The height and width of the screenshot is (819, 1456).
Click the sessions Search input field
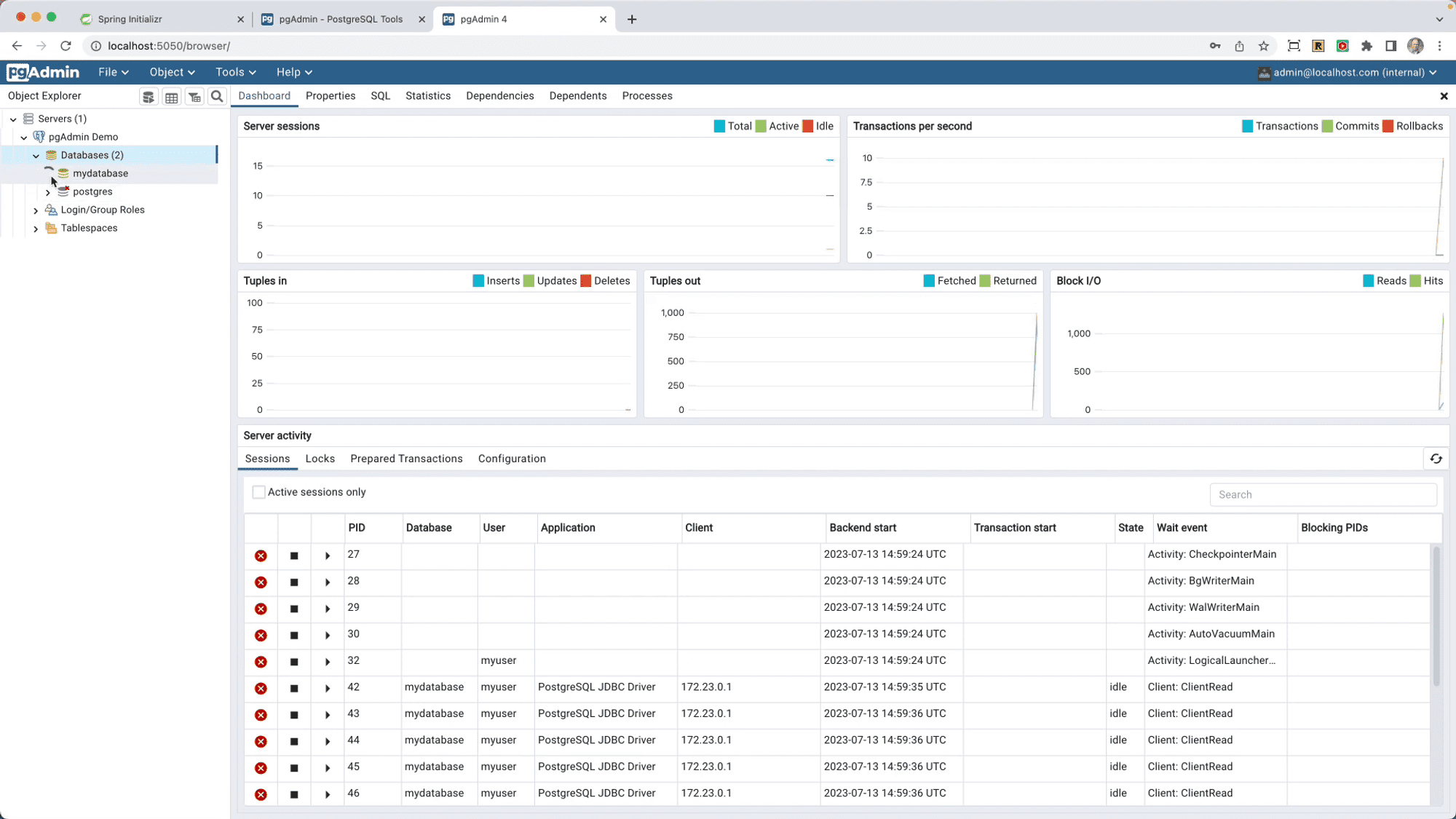(1322, 494)
